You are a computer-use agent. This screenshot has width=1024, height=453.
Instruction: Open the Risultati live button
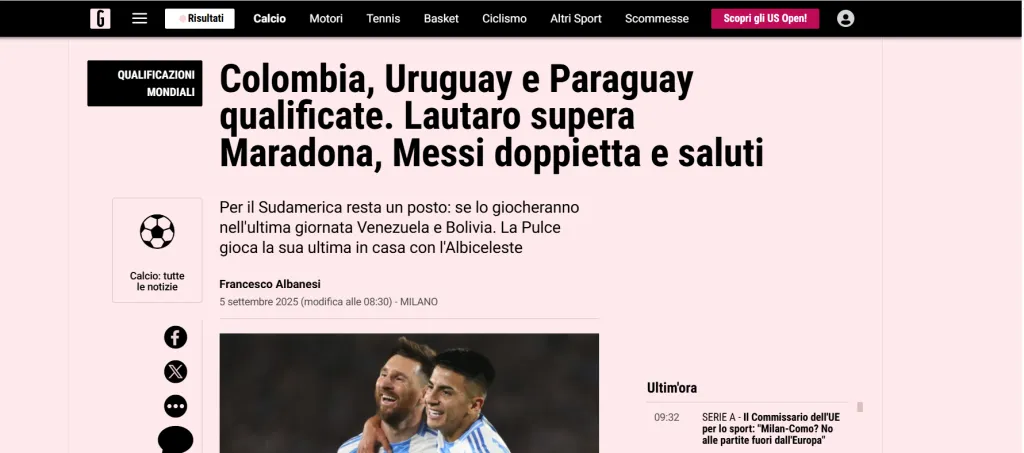click(x=199, y=18)
